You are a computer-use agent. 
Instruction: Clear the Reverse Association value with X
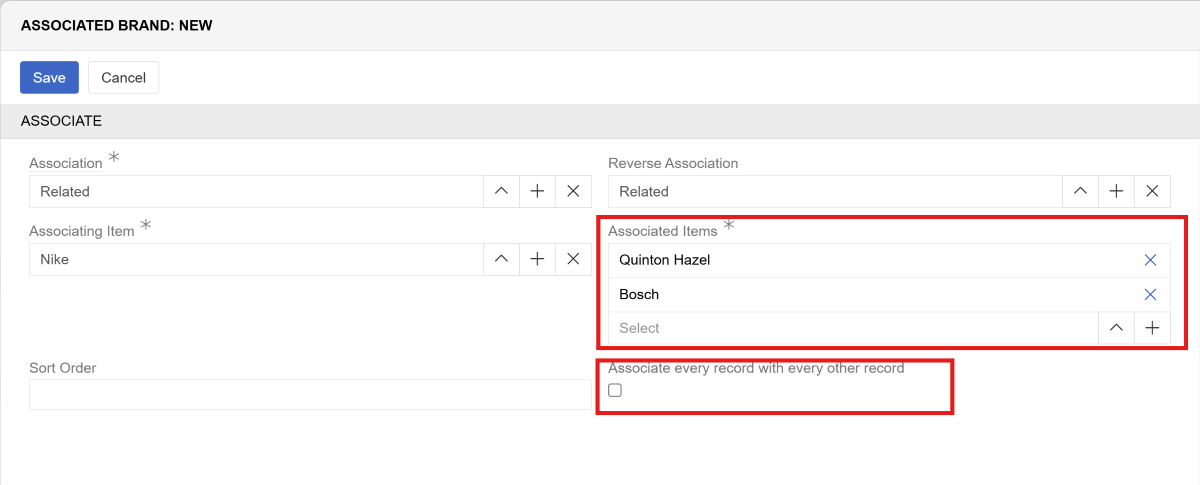point(1152,191)
